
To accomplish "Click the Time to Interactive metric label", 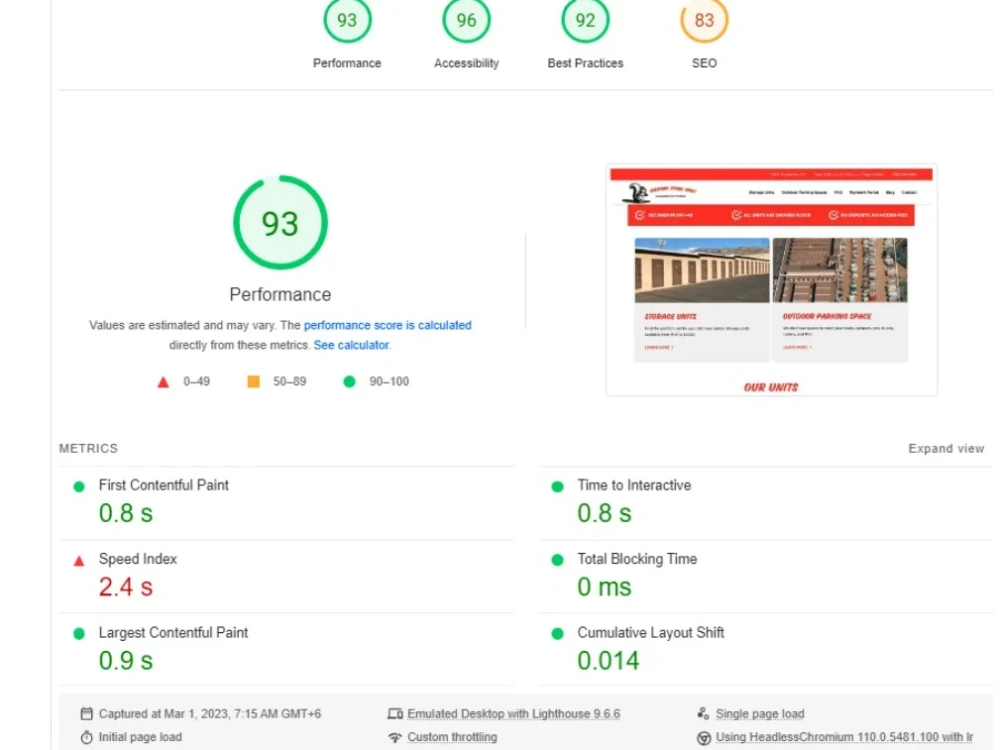I will [x=635, y=485].
